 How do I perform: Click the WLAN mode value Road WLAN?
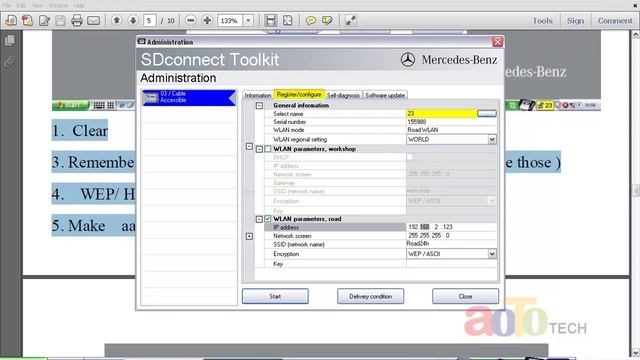pyautogui.click(x=423, y=130)
